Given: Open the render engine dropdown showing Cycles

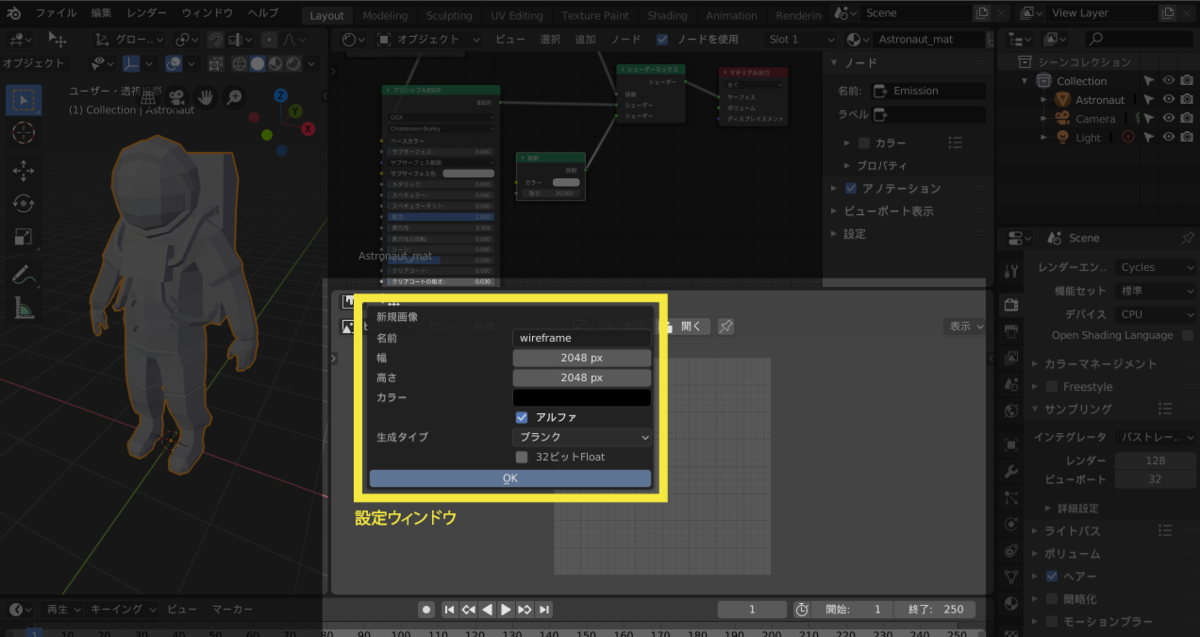Looking at the screenshot, I should click(1155, 267).
